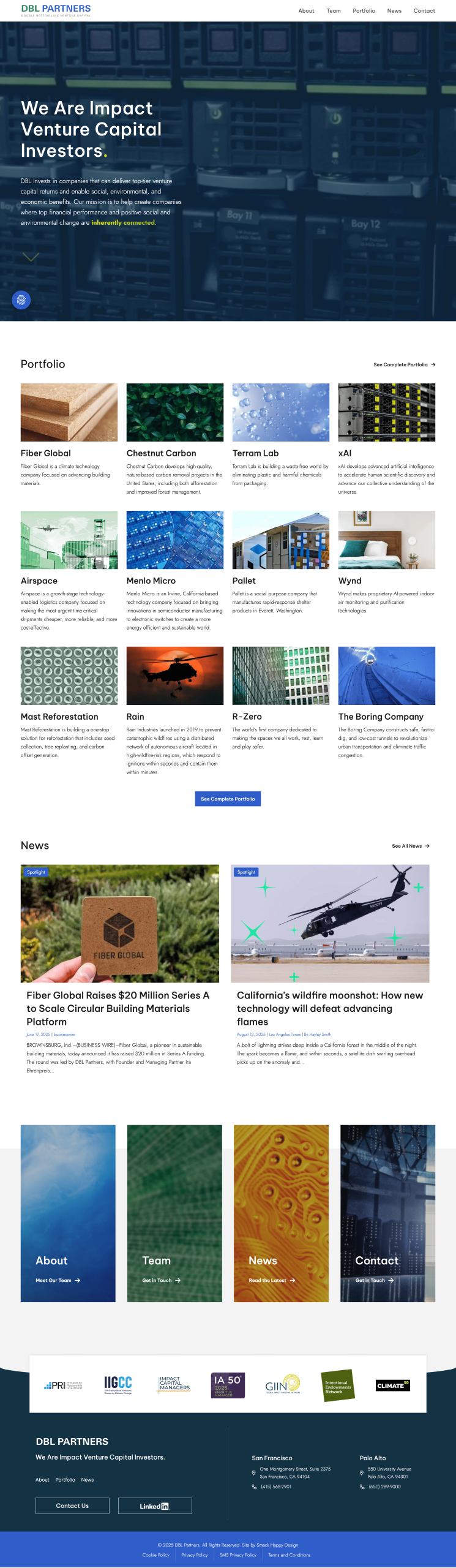Open the IA 50 2025 badge

tap(228, 1385)
